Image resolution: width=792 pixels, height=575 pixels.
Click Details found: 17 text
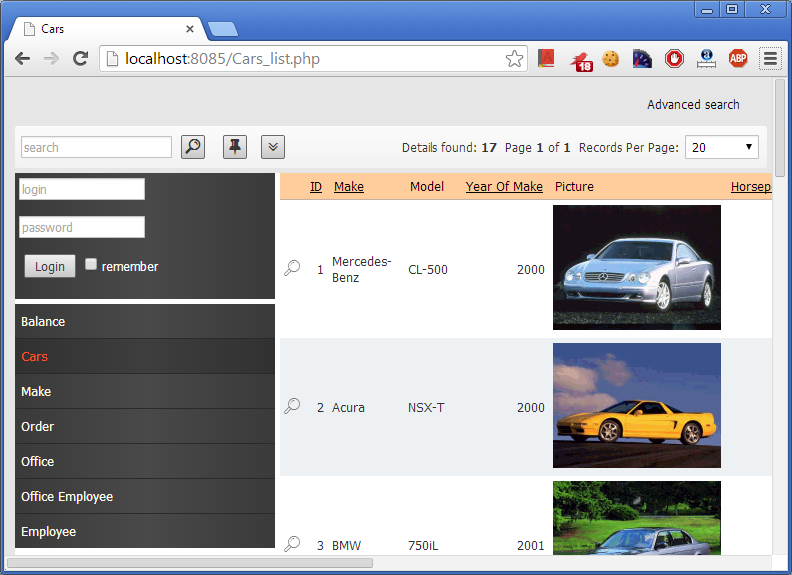[x=449, y=148]
